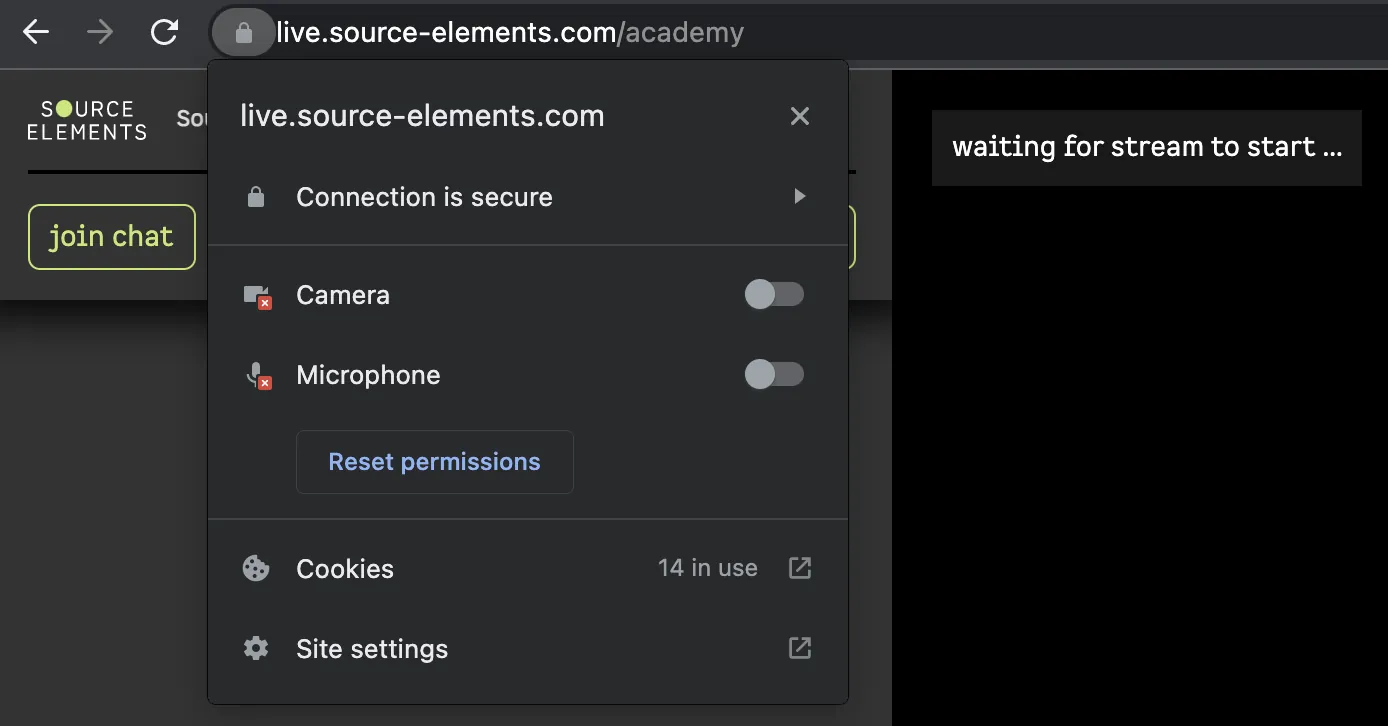Enable the Camera permission toggle
This screenshot has height=726, width=1388.
tap(774, 294)
